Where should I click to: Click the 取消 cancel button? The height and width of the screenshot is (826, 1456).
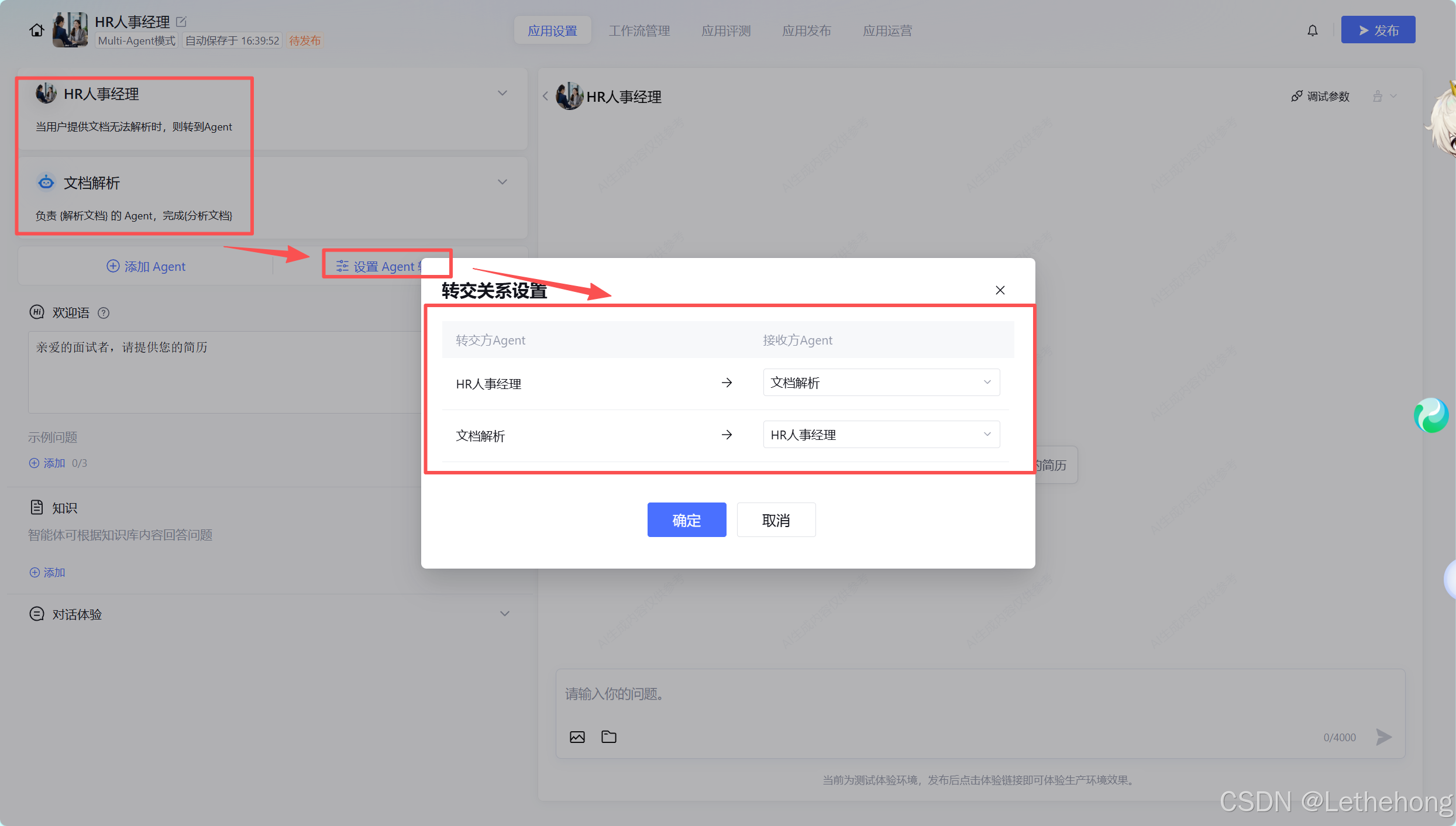point(776,520)
